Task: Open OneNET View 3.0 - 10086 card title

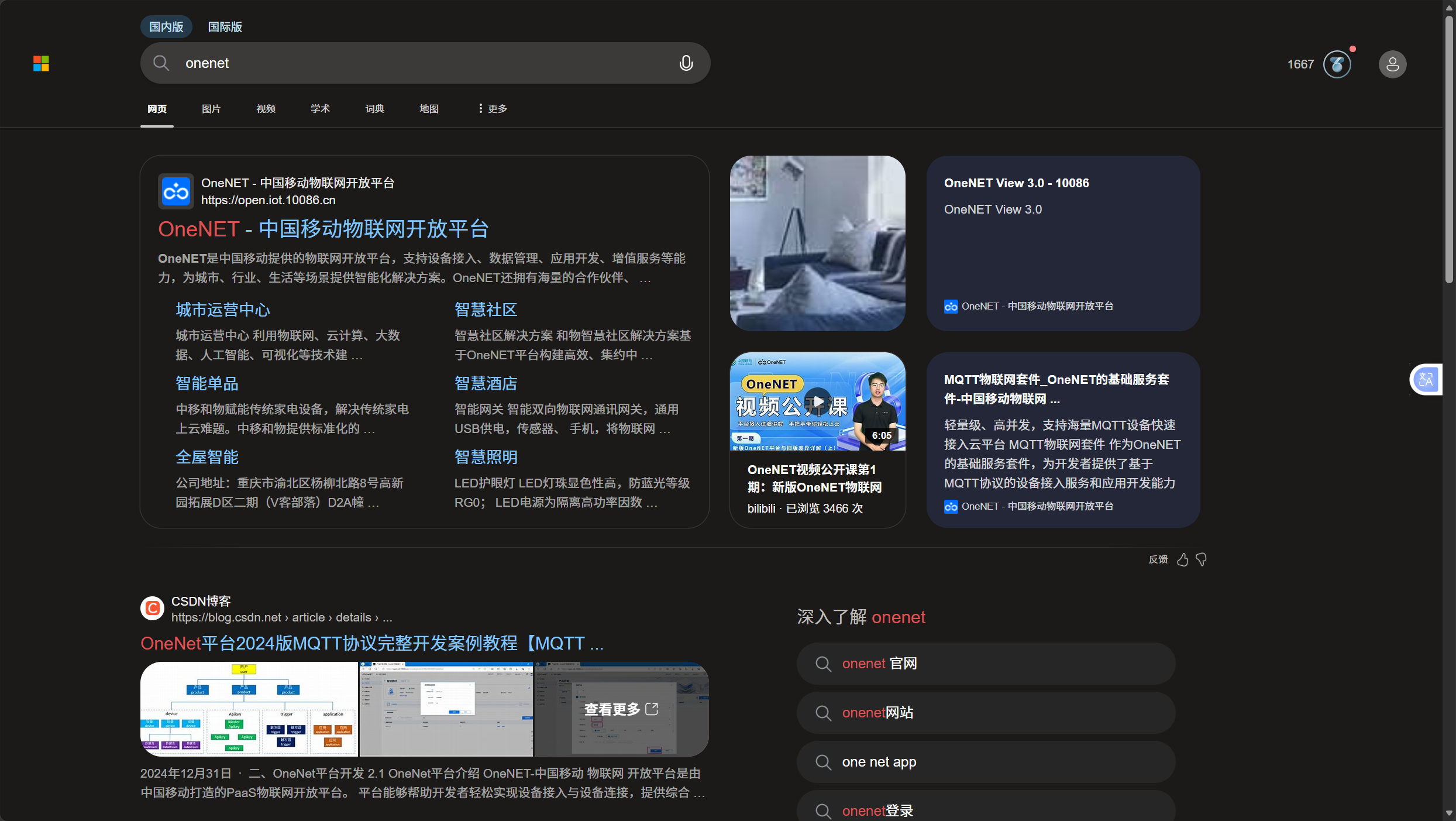Action: [x=1017, y=183]
